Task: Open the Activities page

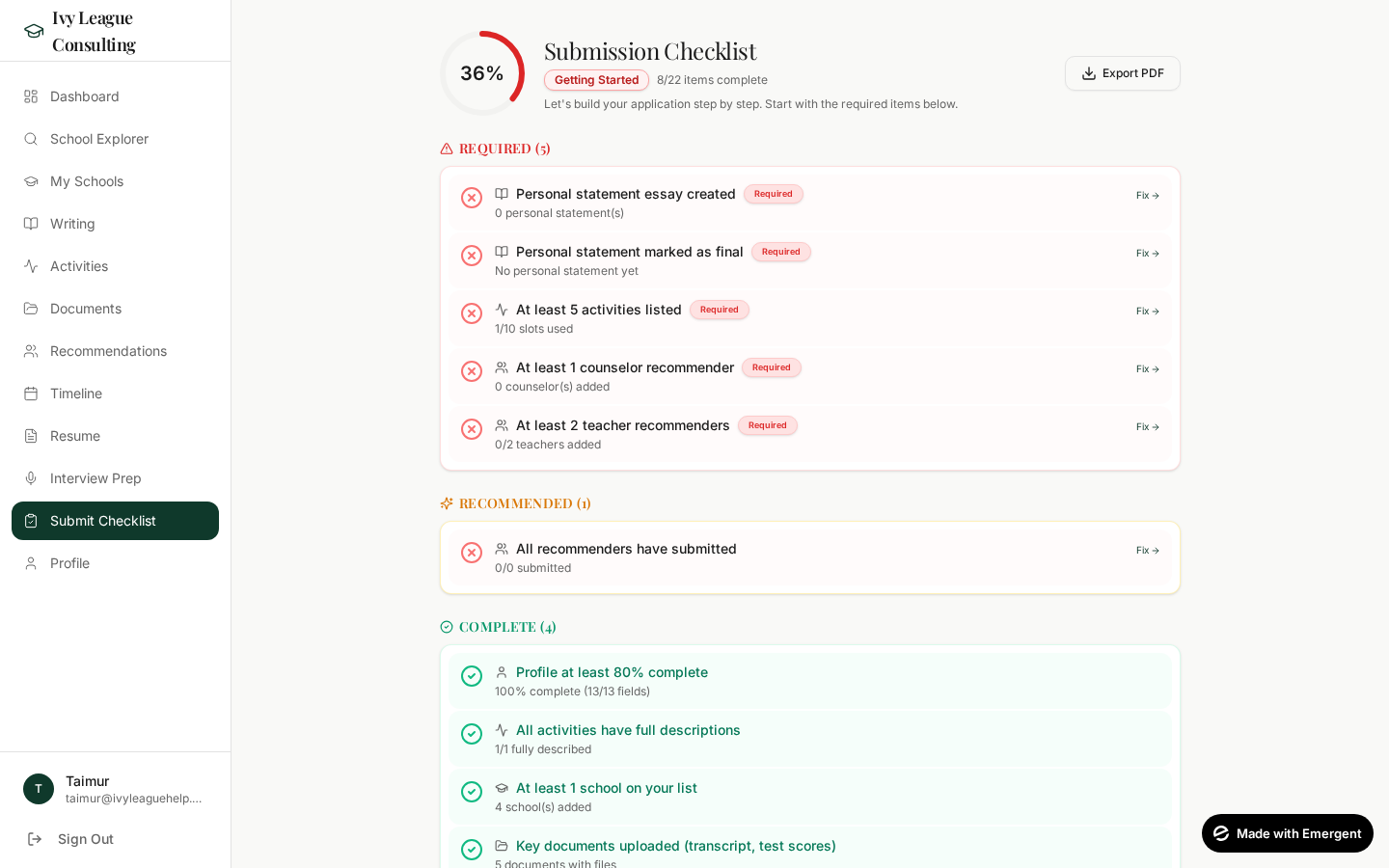Action: tap(115, 266)
